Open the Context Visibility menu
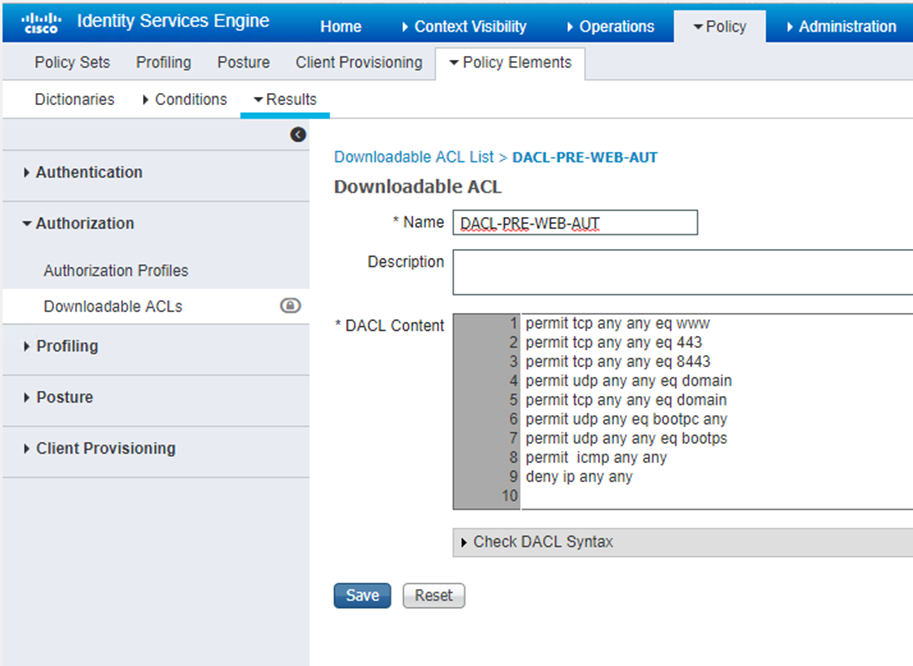Screen dimensions: 913x666 (464, 27)
